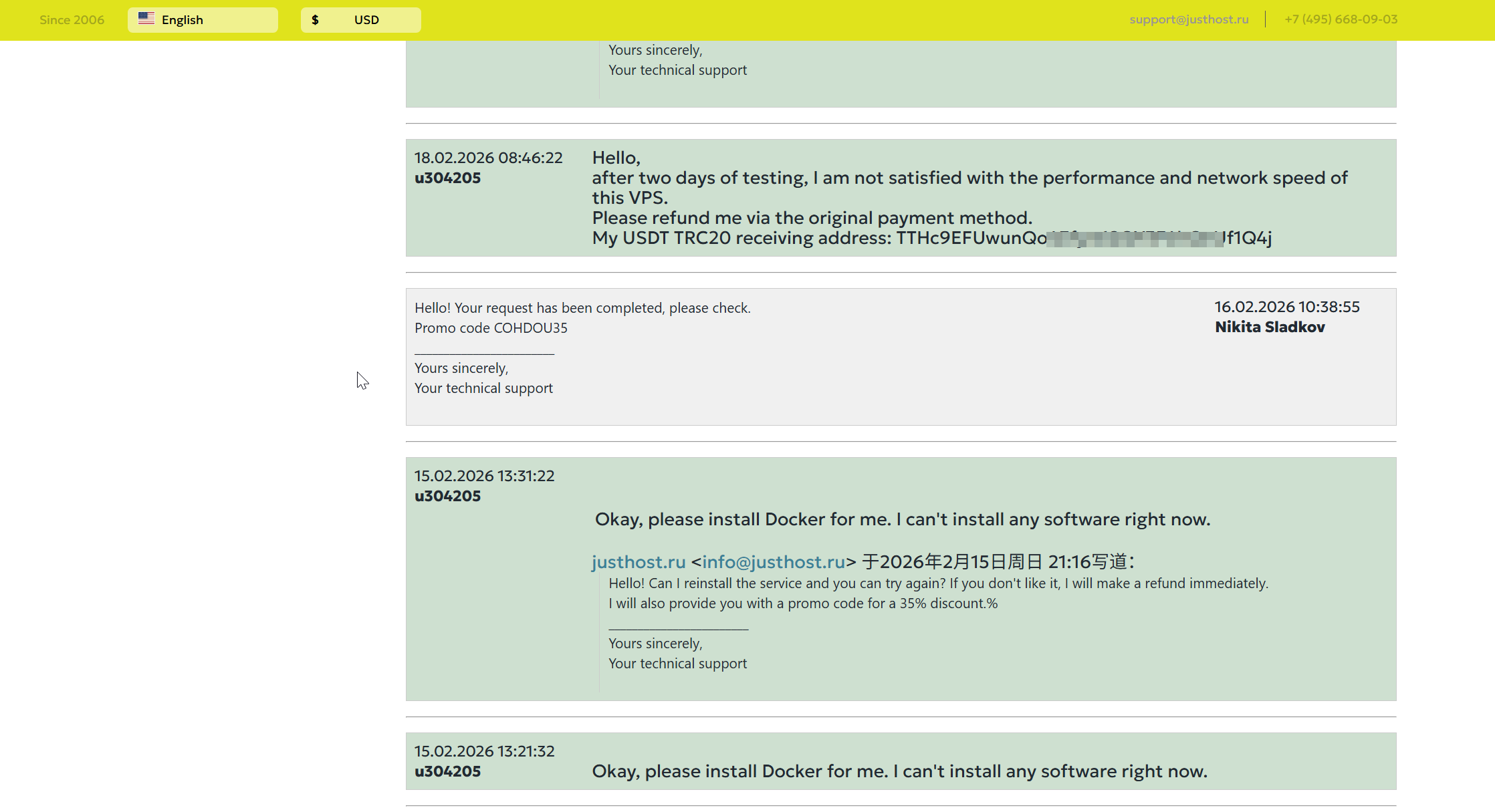Click the +7 (495) 668-09-03 phone number
This screenshot has height=812, width=1495.
click(x=1341, y=19)
